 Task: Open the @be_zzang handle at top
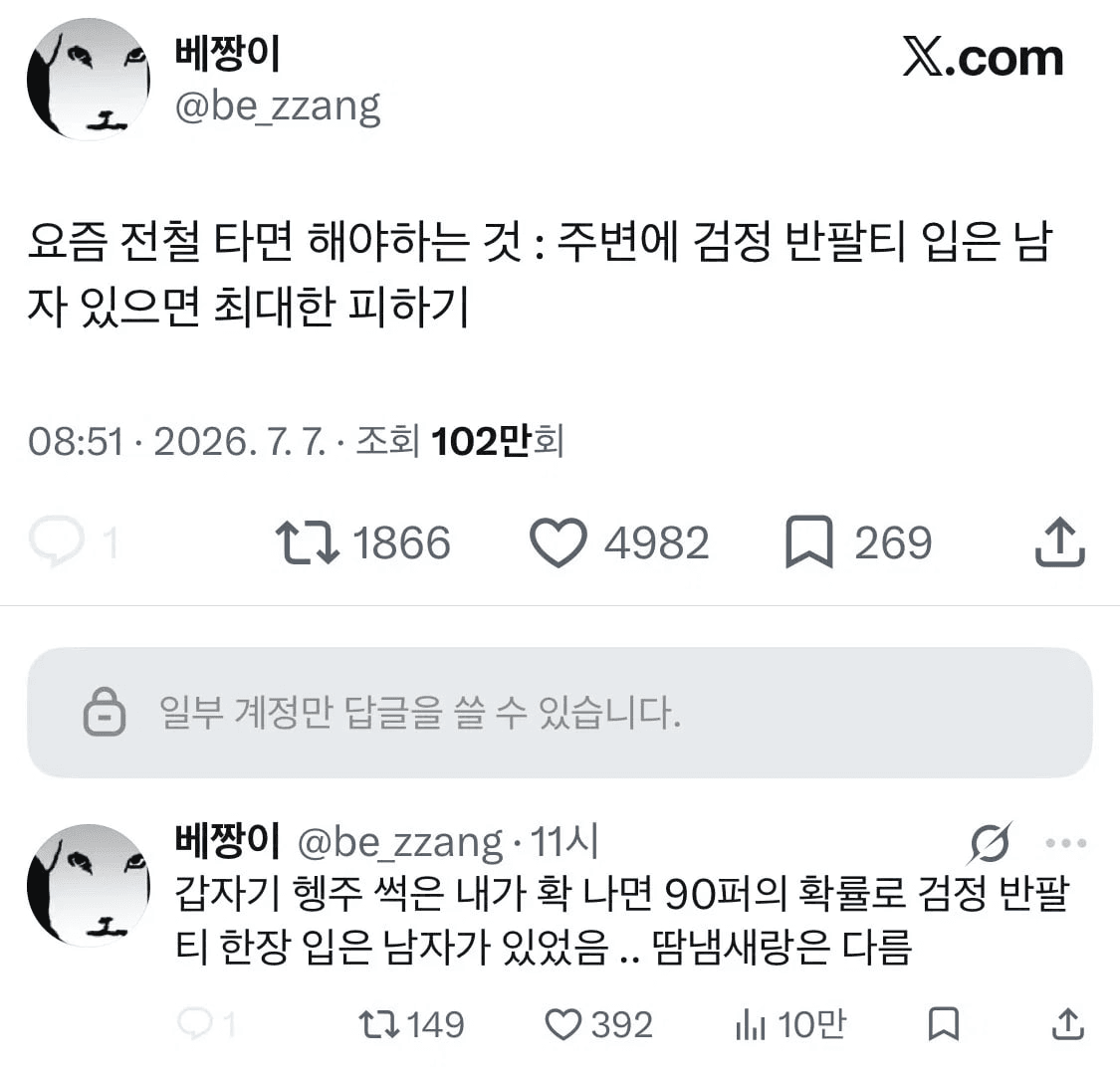point(278,107)
